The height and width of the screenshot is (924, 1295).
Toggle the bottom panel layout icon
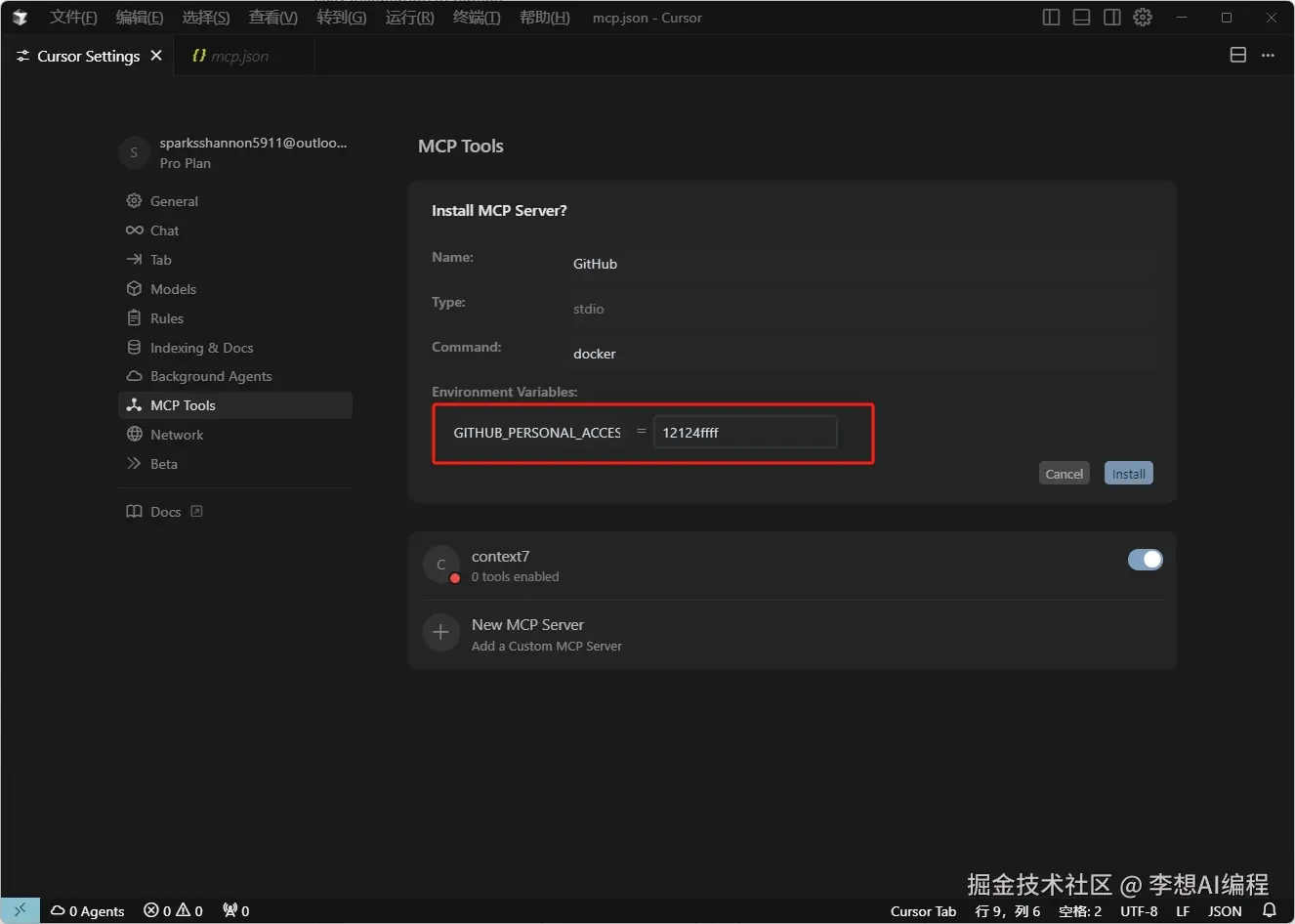[x=1081, y=18]
